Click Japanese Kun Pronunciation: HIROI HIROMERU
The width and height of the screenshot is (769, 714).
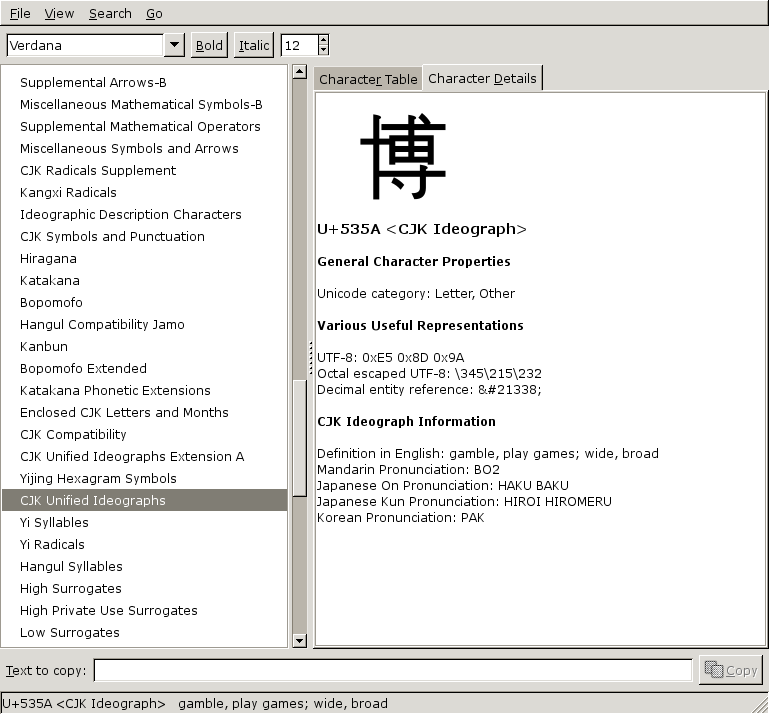[x=464, y=502]
